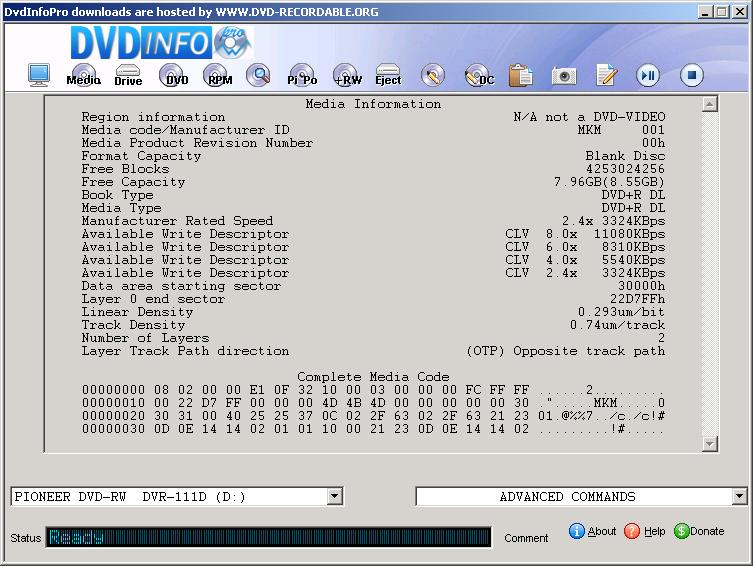Run the Pi Po scan icon
The image size is (753, 566).
coord(302,75)
